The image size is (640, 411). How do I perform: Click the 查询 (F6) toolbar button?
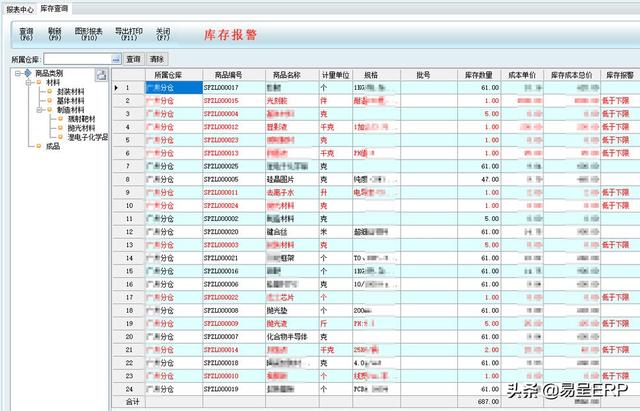point(27,34)
